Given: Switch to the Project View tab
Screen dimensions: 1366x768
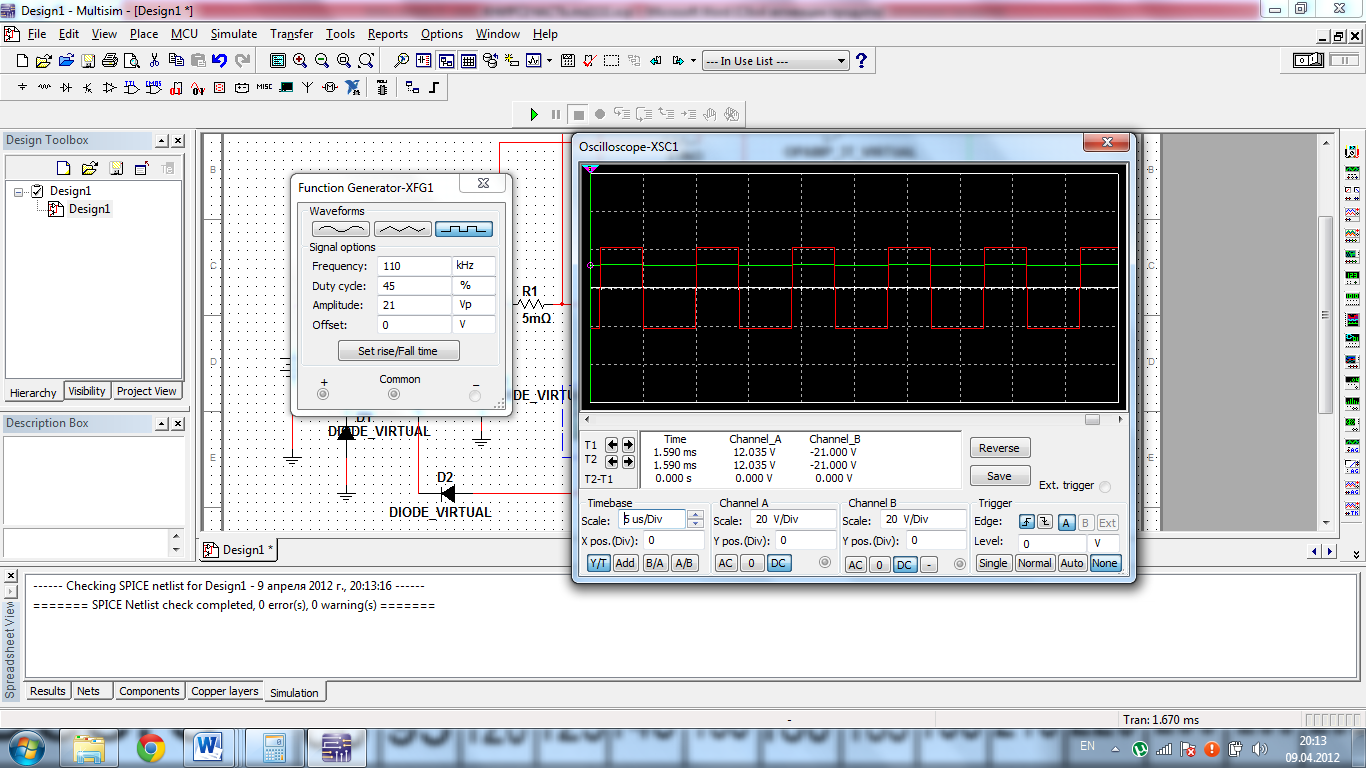Looking at the screenshot, I should [146, 391].
